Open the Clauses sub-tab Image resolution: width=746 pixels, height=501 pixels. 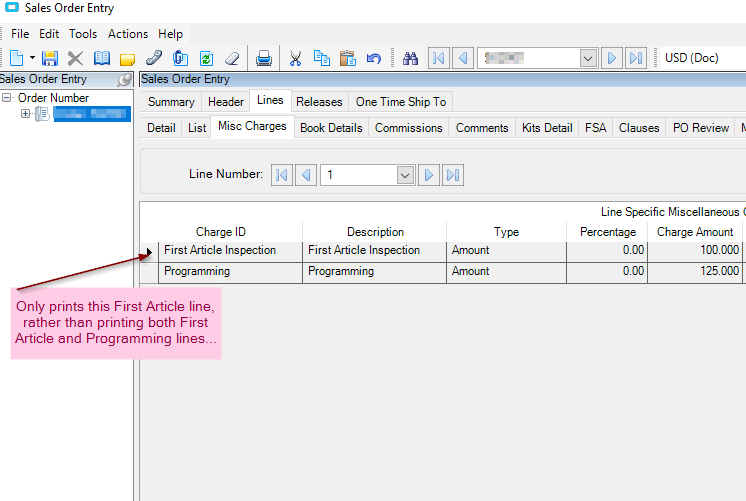(639, 128)
